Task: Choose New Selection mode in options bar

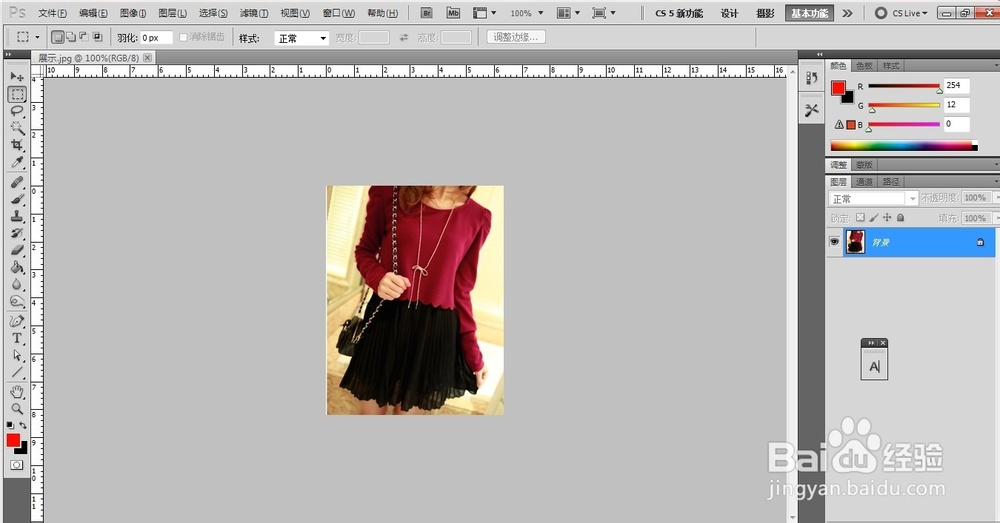Action: pos(57,38)
